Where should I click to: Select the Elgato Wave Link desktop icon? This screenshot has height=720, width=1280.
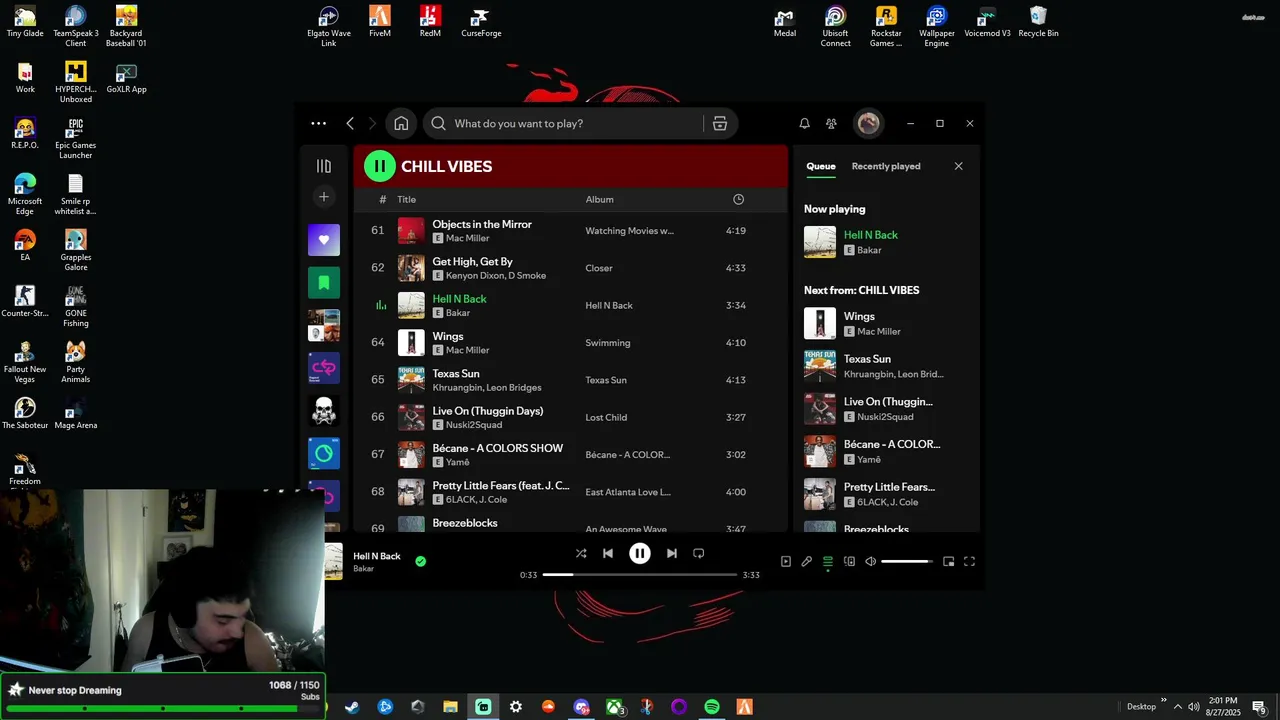pyautogui.click(x=329, y=27)
